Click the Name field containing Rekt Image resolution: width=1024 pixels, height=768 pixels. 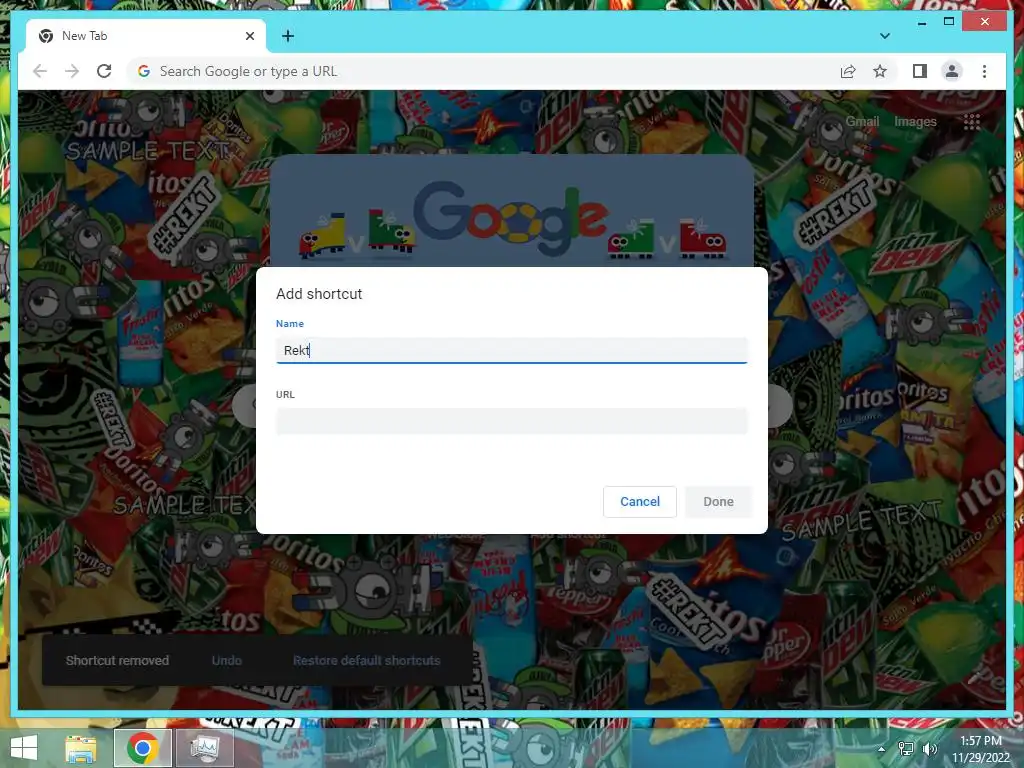pyautogui.click(x=511, y=351)
